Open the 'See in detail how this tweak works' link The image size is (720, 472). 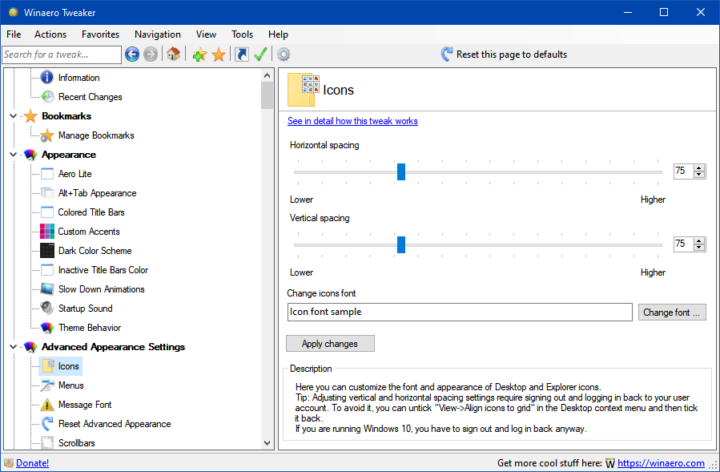353,121
